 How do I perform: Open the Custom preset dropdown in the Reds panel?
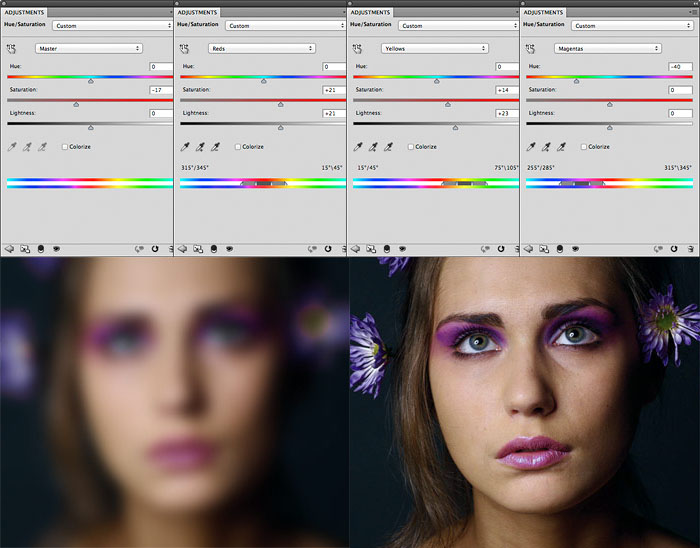(265, 25)
